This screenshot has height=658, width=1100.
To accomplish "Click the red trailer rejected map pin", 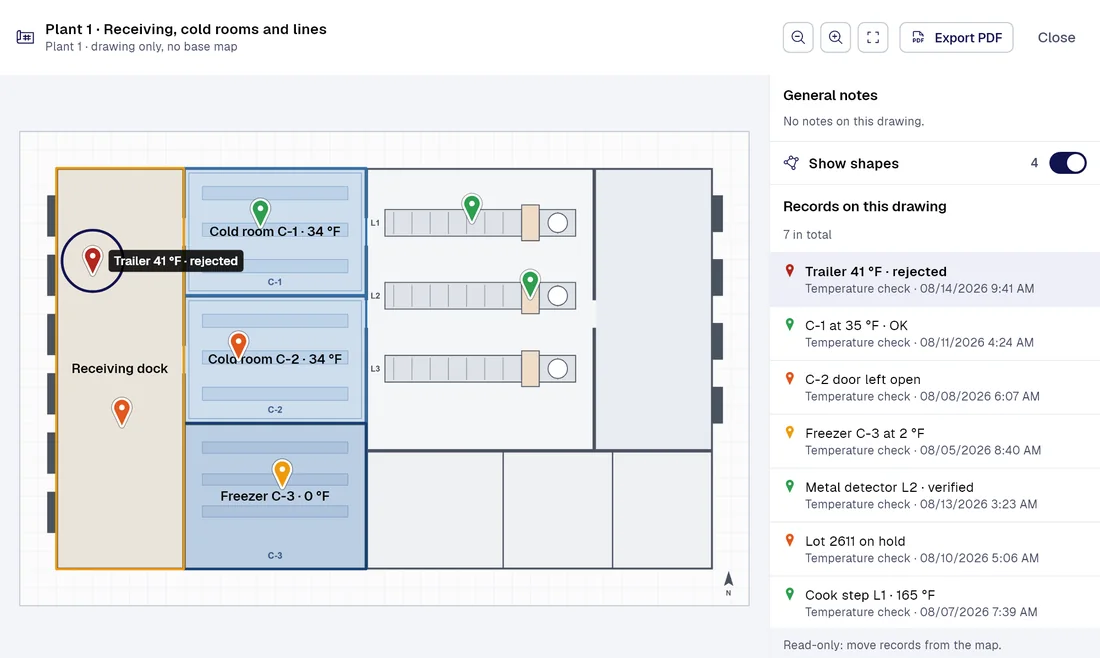I will click(92, 260).
